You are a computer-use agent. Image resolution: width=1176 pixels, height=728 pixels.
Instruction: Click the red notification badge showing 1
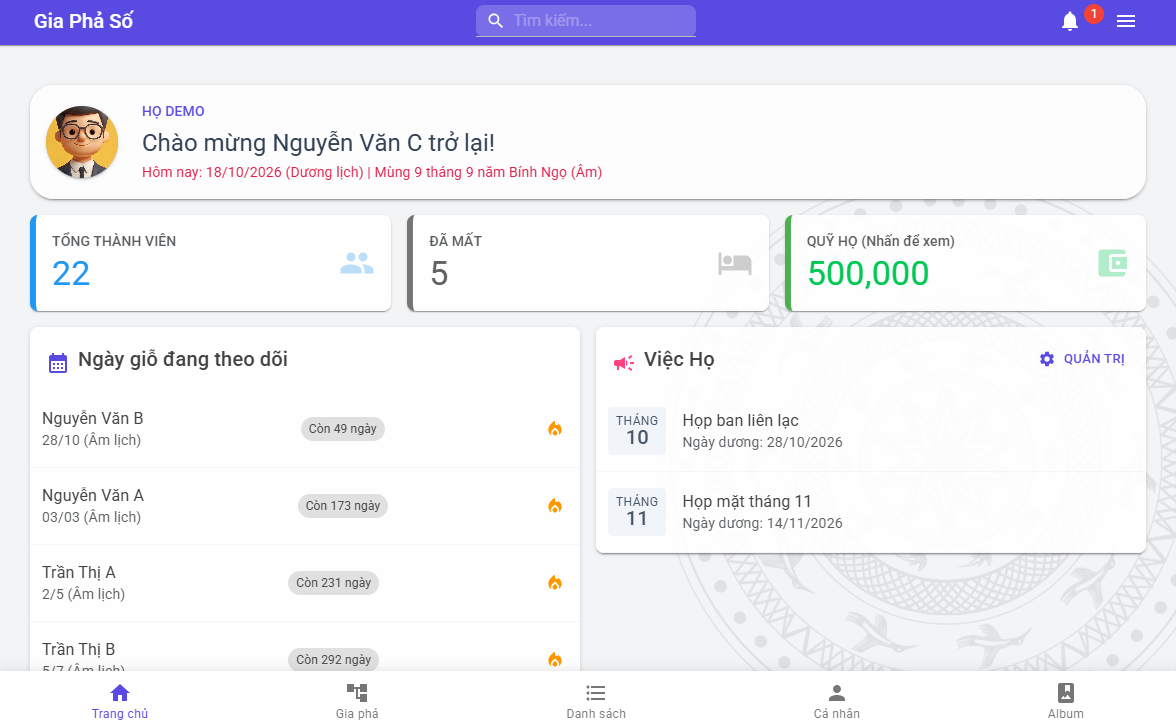(1094, 13)
